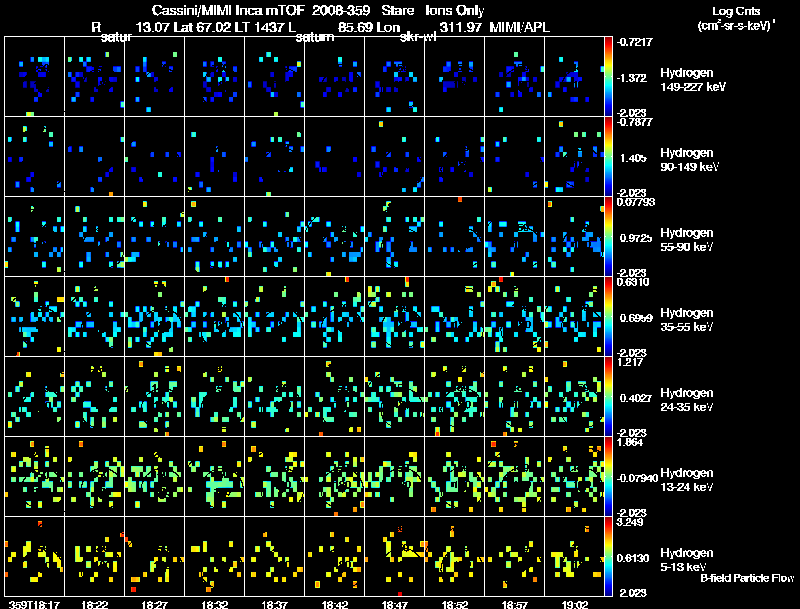
Task: Click the "18:27" time label
Action: pyautogui.click(x=155, y=604)
